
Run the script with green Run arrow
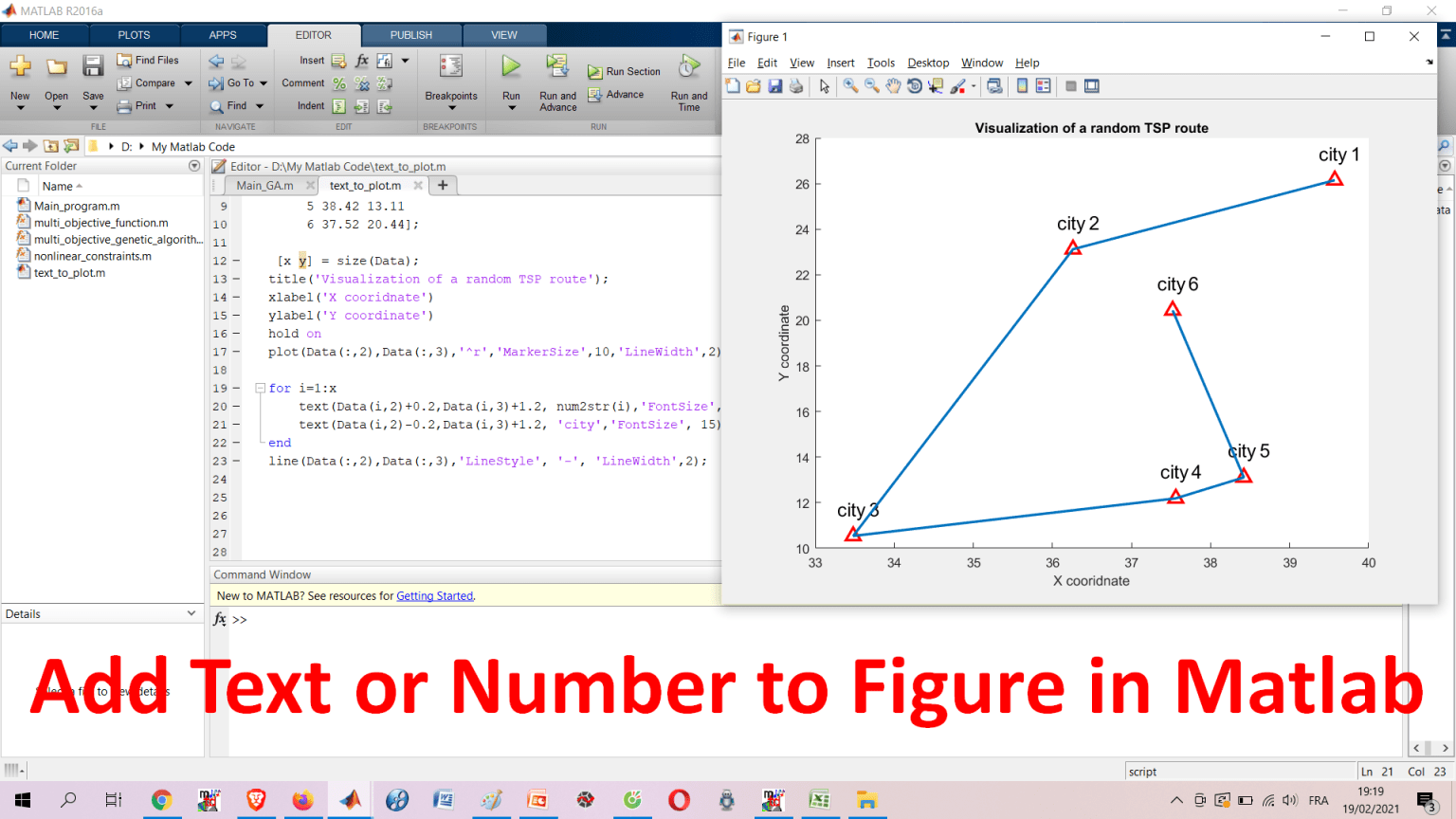click(x=511, y=66)
